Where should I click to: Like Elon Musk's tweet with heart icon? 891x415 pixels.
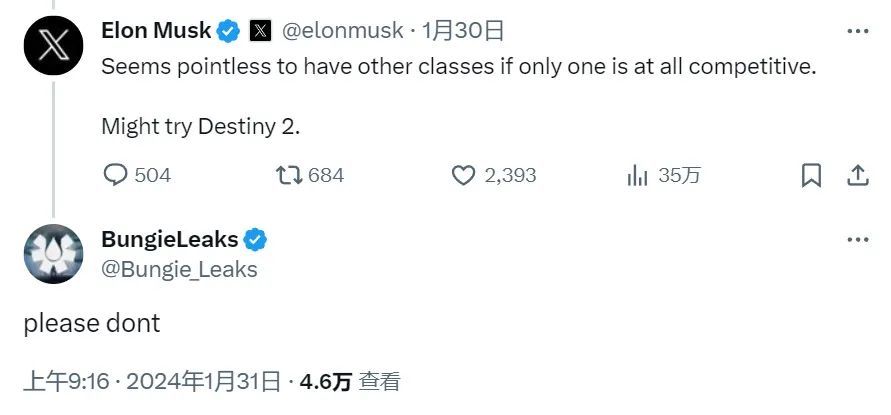[x=463, y=175]
